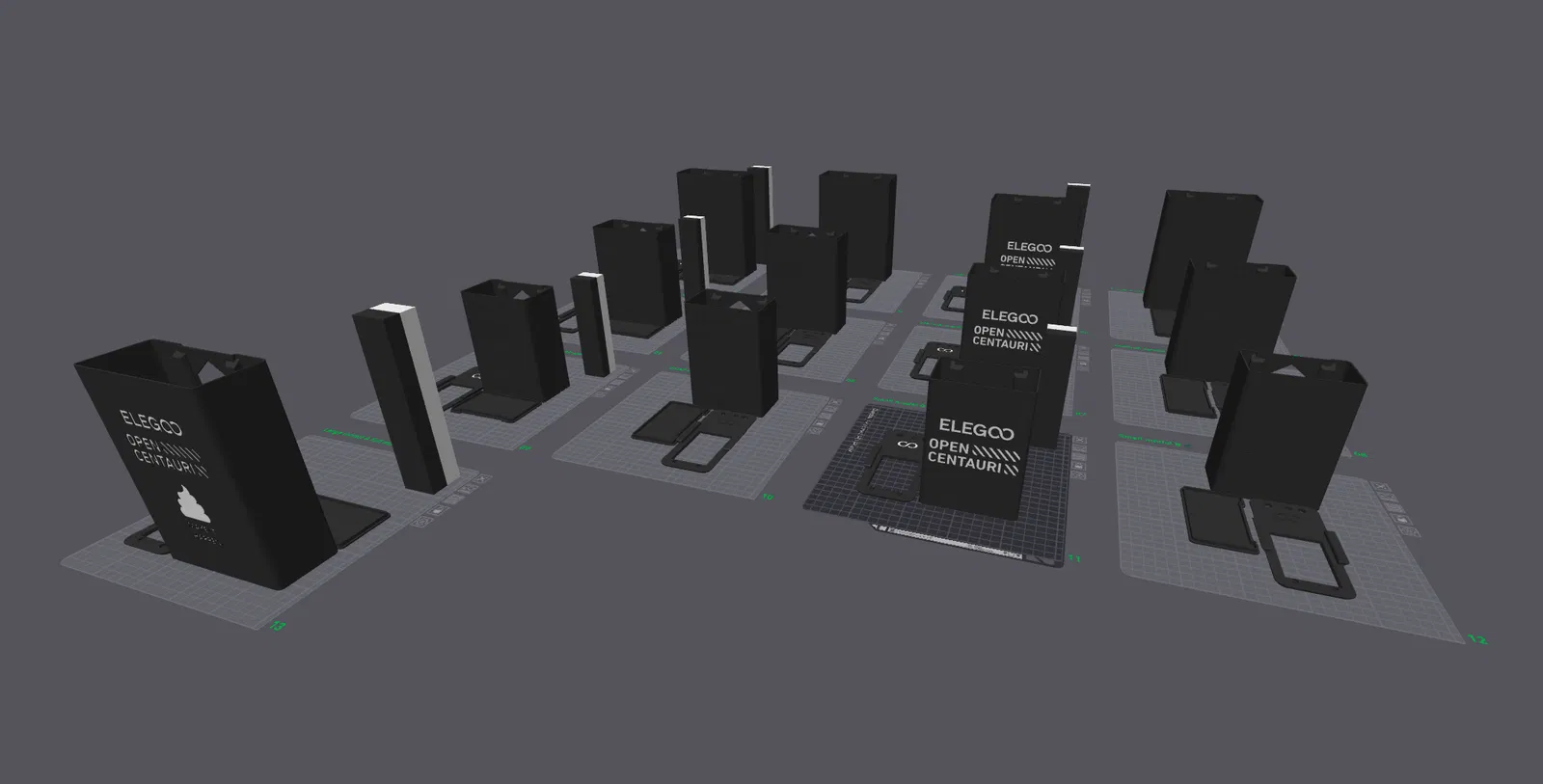Click the green plate number 10
The height and width of the screenshot is (784, 1543).
(768, 498)
